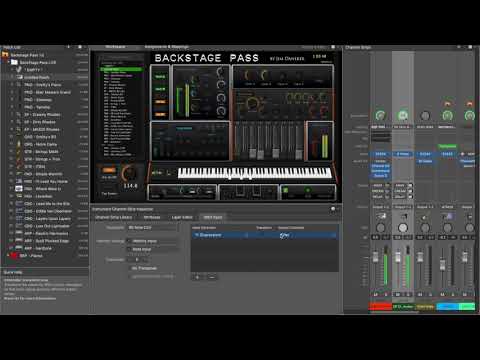480x360 pixels.
Task: Click the on-screen piano keyboard in the plugin
Action: pos(254,173)
